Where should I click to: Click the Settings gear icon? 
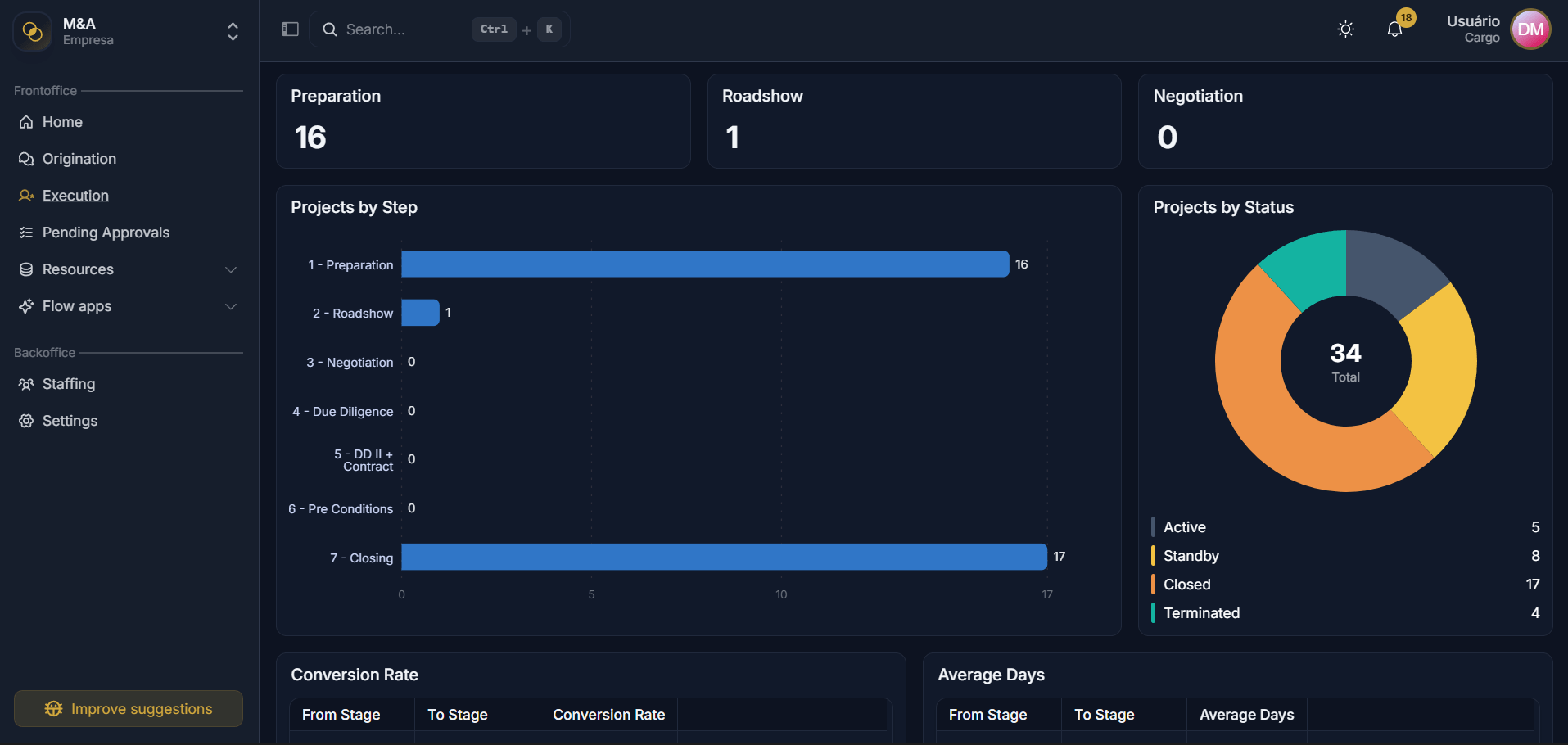pyautogui.click(x=26, y=421)
